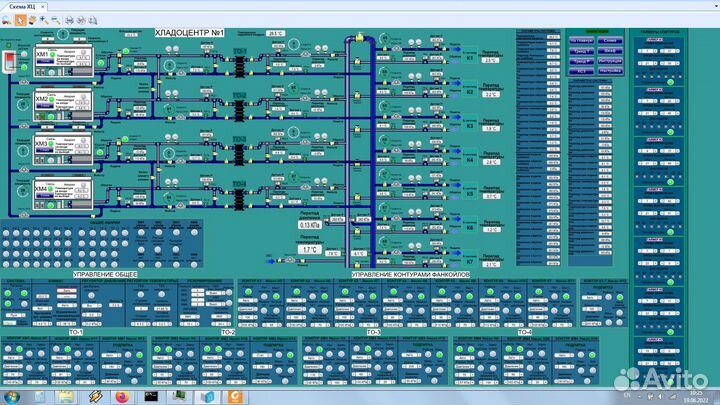Screen dimensions: 720x405
Task: Open the Windows Start menu
Action: pos(13,396)
